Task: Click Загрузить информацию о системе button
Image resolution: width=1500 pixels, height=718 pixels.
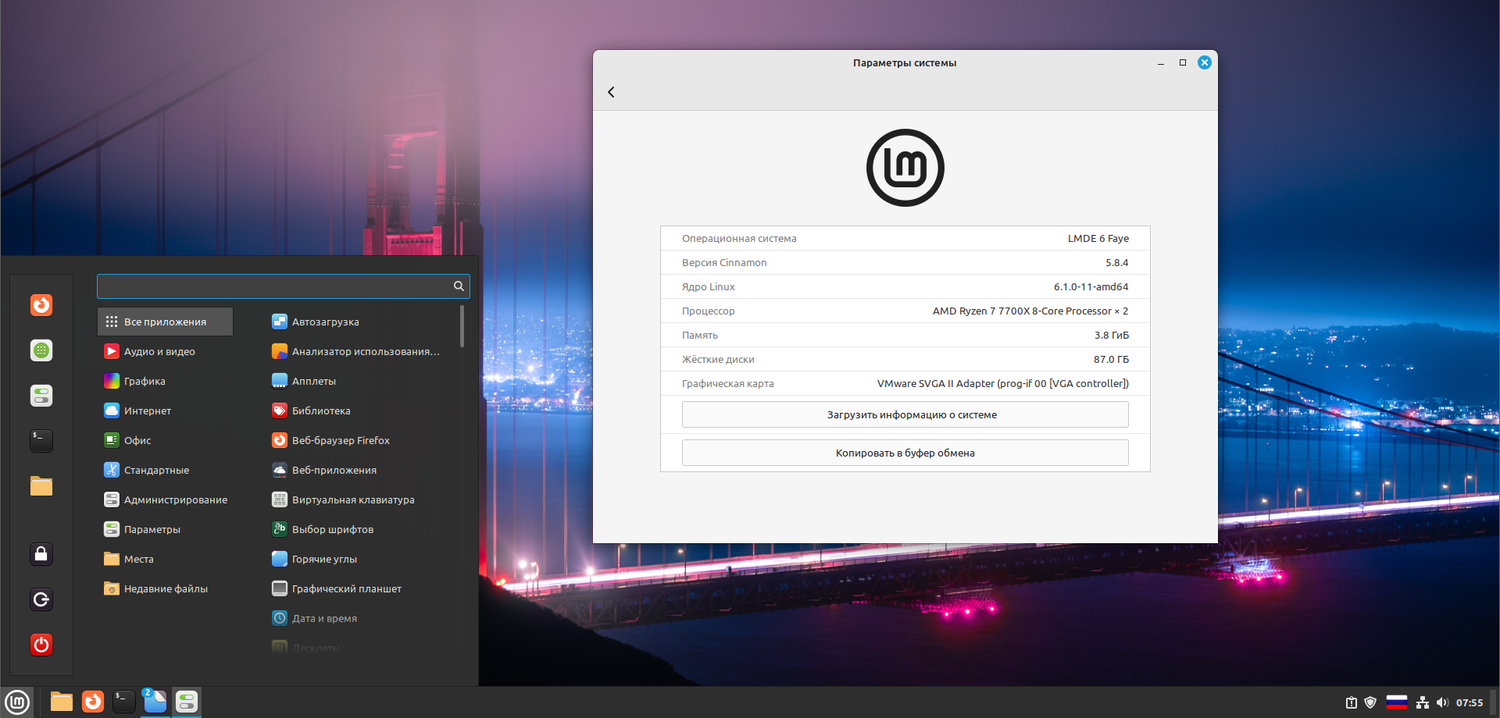Action: 905,414
